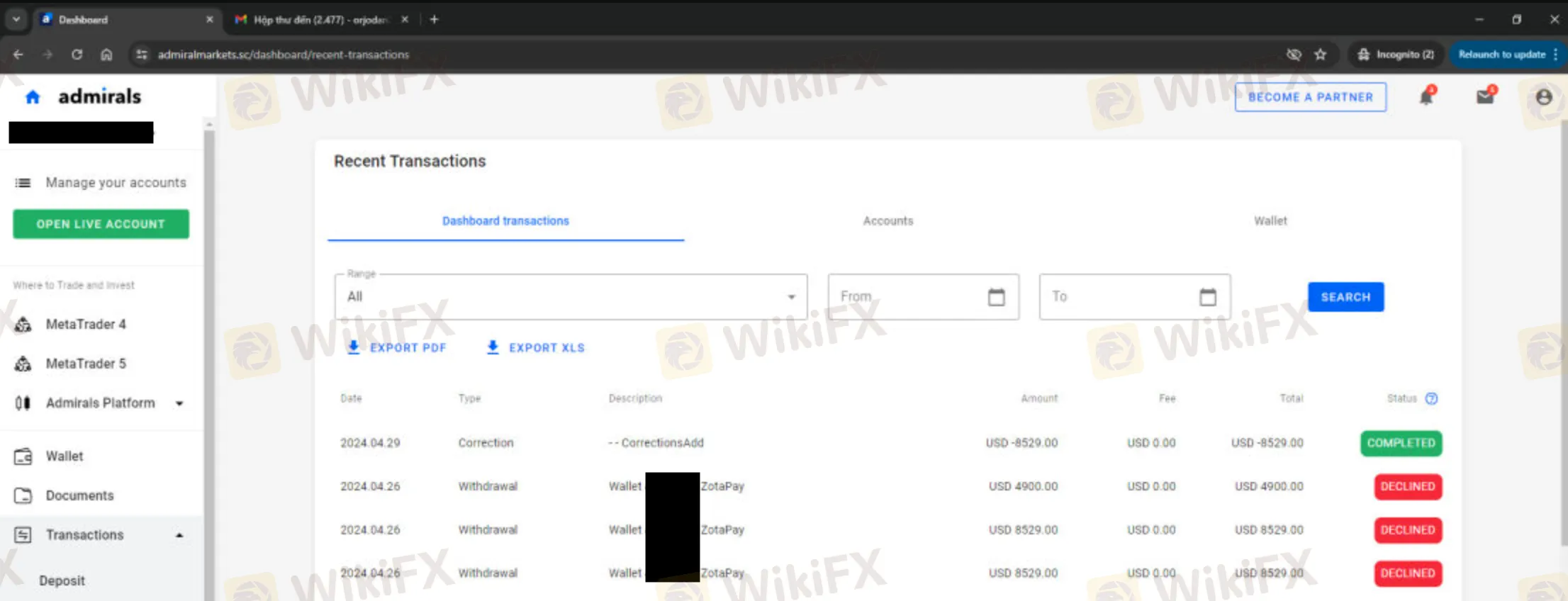Open the notifications bell
The height and width of the screenshot is (601, 1568).
point(1426,97)
